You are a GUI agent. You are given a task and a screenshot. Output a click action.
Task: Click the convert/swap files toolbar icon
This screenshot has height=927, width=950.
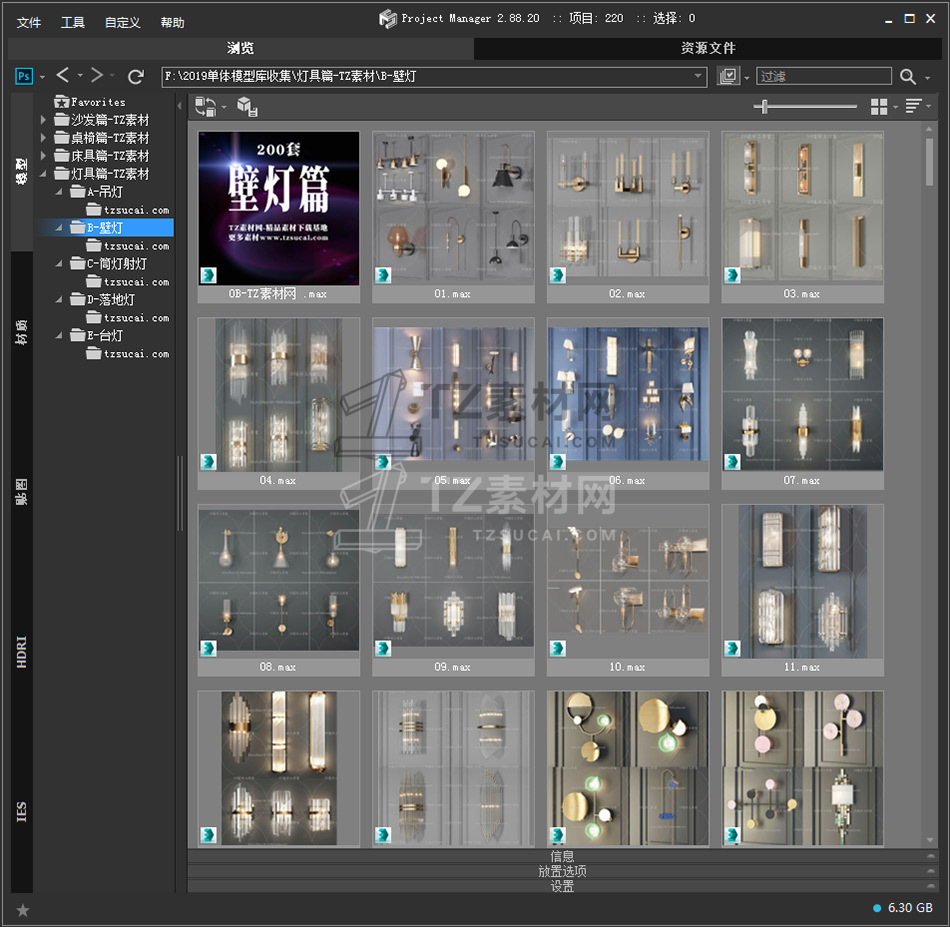click(206, 107)
